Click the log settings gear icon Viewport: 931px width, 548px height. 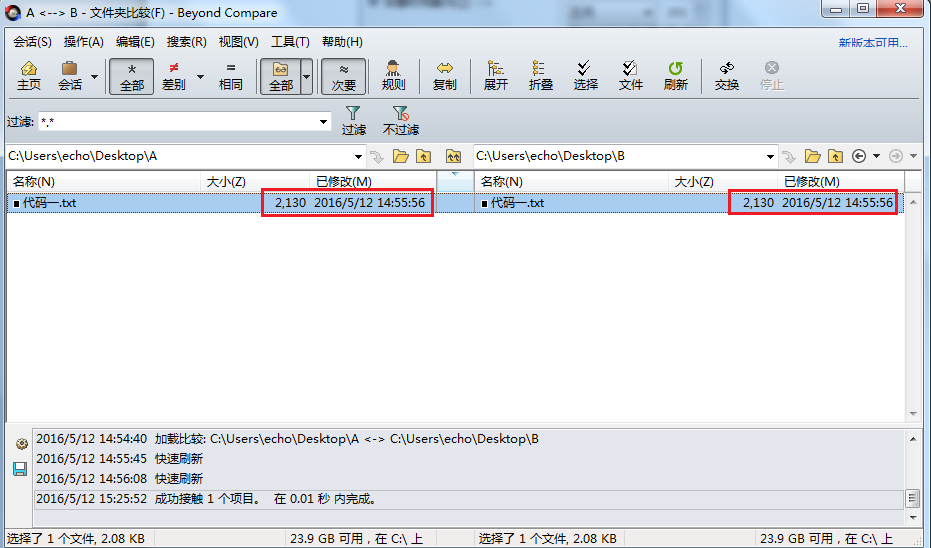coord(21,444)
